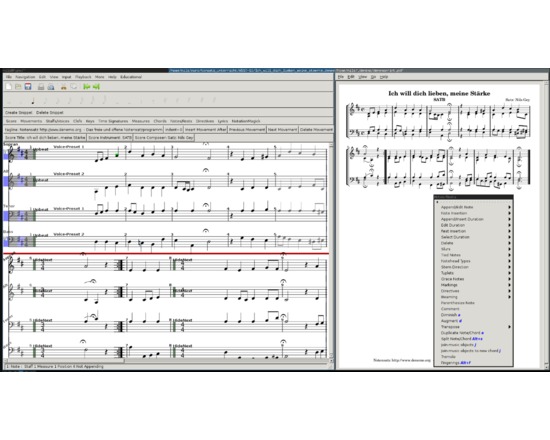
Task: Open the Chords object menu
Action: click(160, 121)
